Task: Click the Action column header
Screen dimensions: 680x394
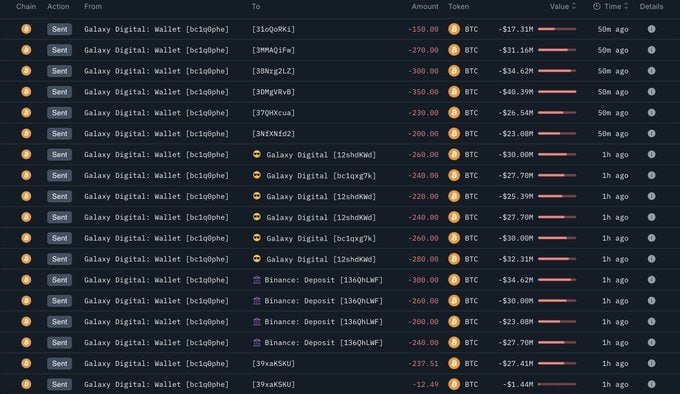Action: point(58,7)
